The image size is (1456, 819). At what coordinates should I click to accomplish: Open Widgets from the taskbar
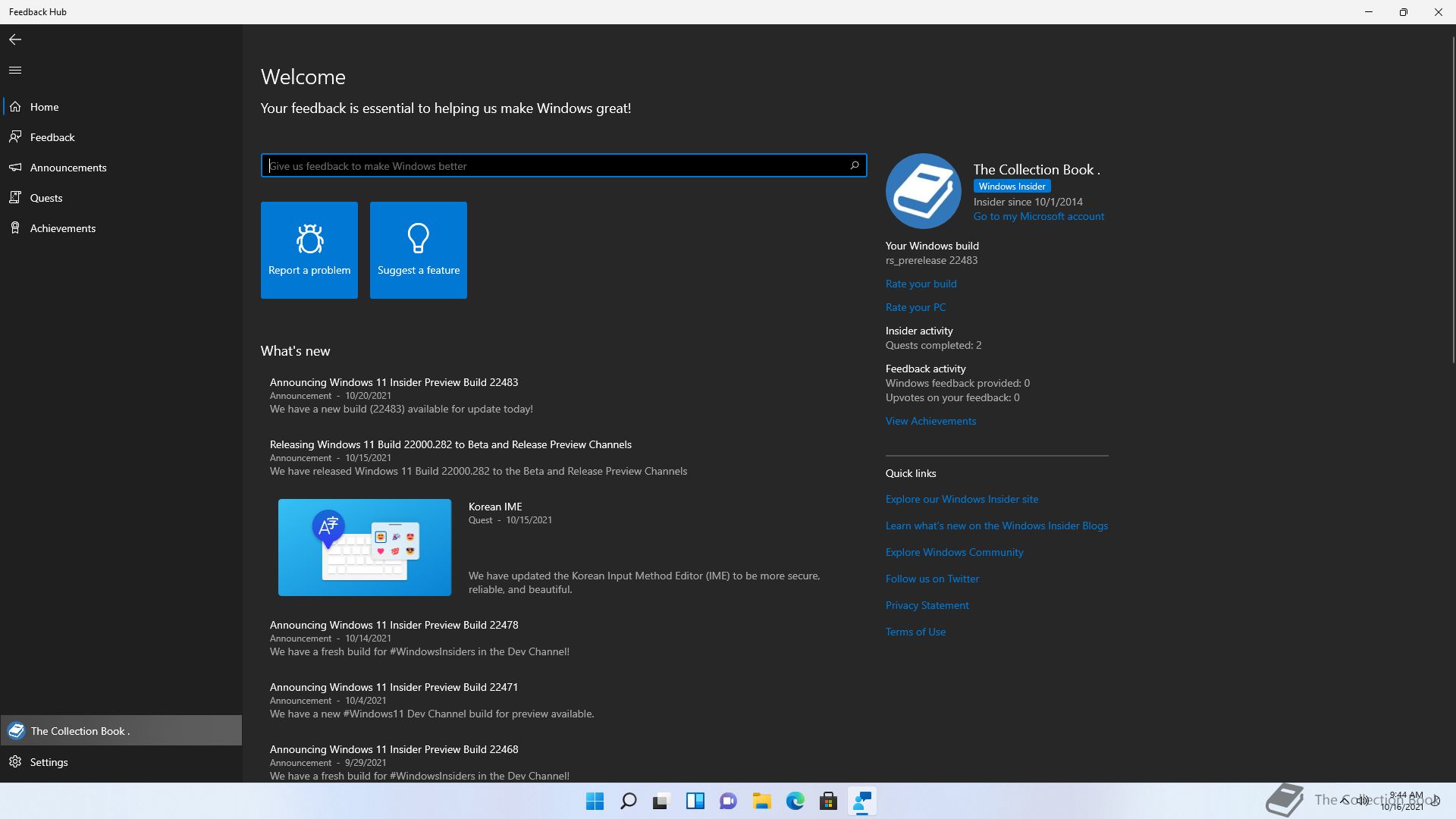point(695,801)
